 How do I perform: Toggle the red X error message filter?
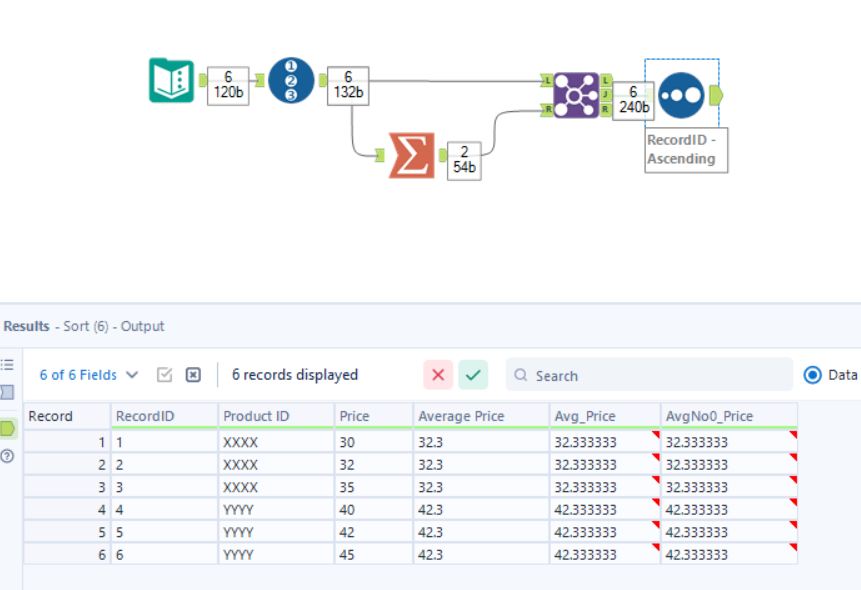pyautogui.click(x=437, y=374)
